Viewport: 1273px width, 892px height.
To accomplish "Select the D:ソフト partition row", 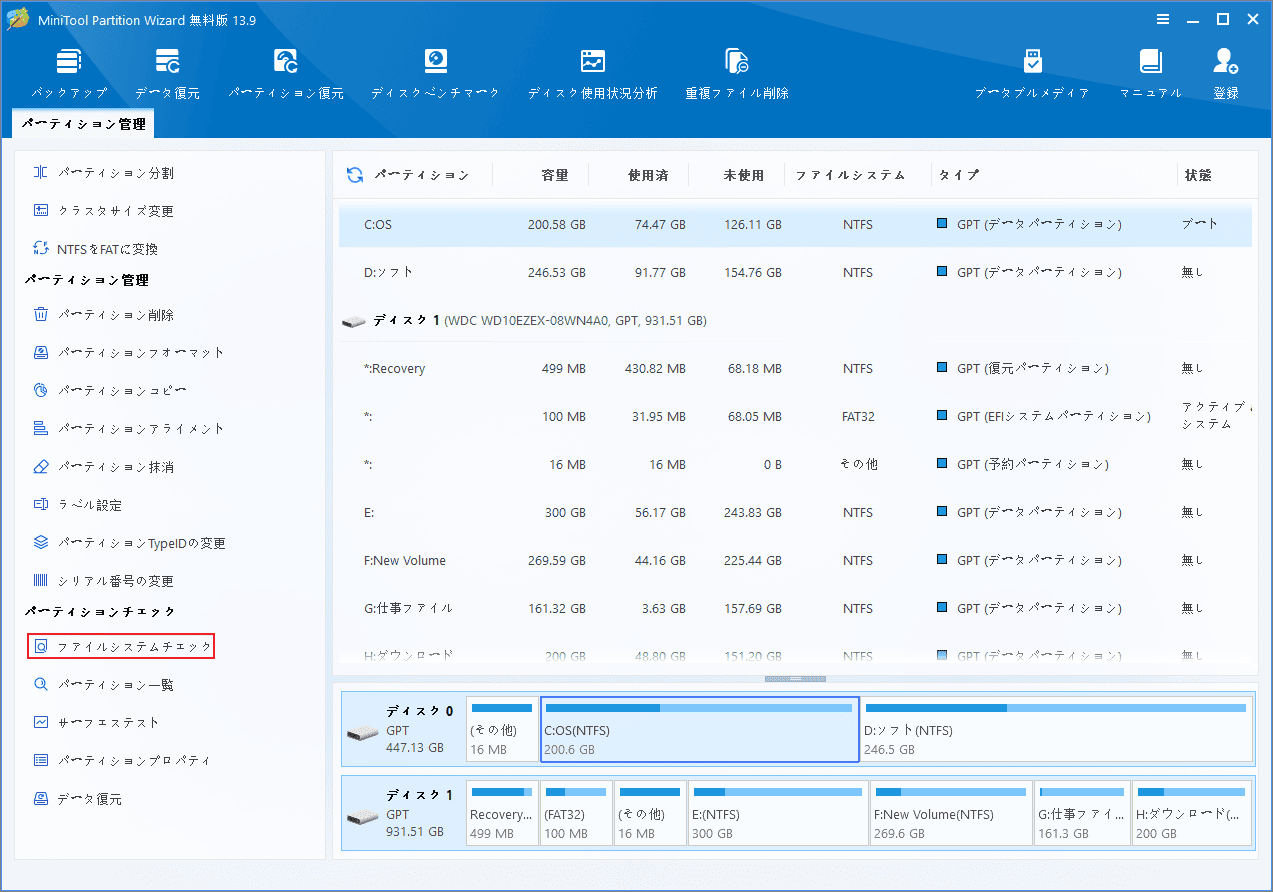I will 795,272.
